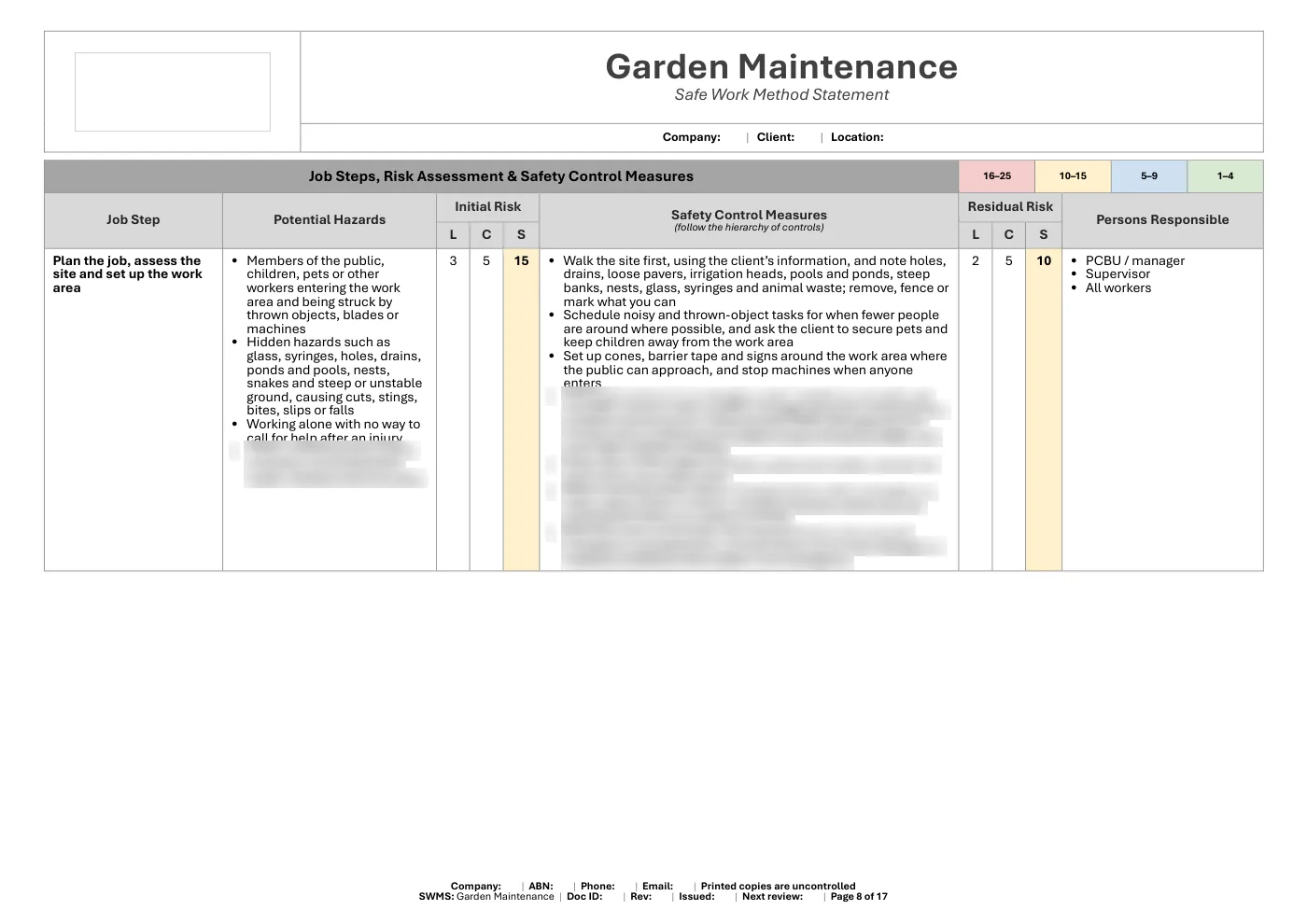
Task: Click the 'Schedule noisy and thrown-object tasks' measure
Action: 754,329
